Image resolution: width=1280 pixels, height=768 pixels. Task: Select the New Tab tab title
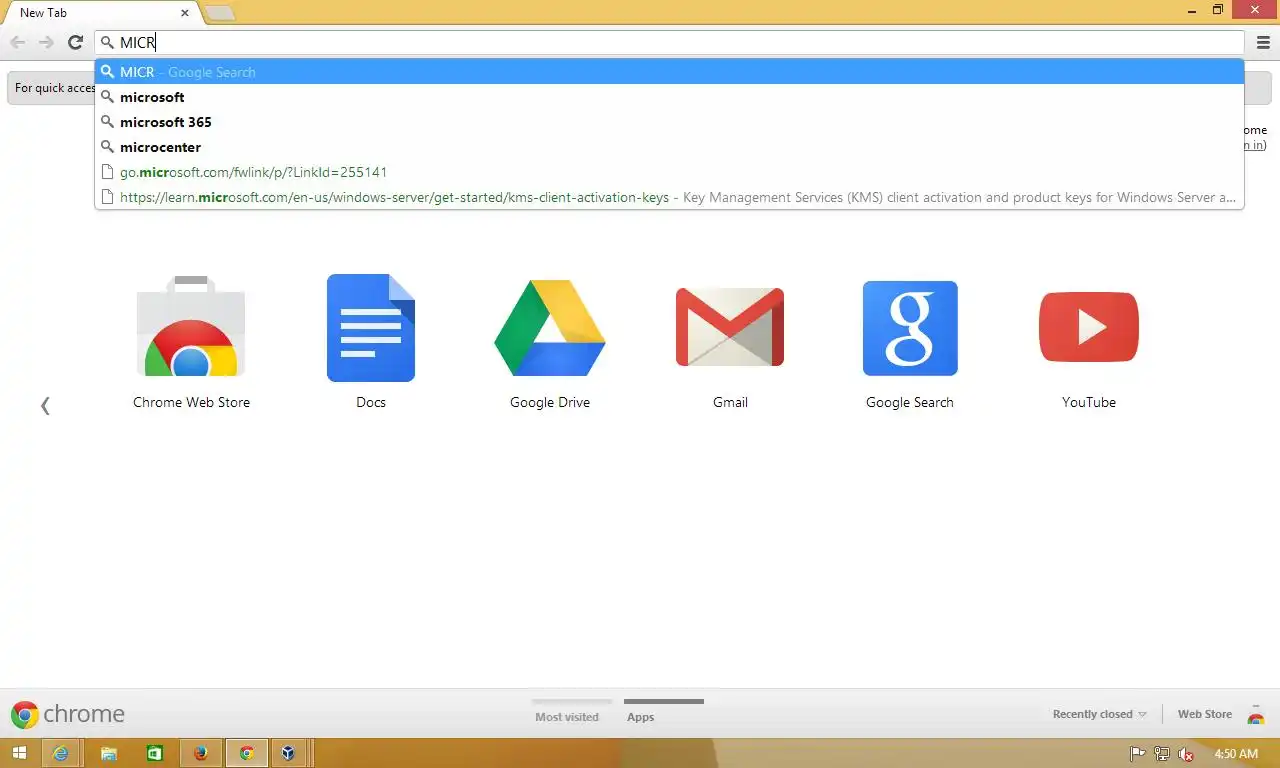point(43,13)
